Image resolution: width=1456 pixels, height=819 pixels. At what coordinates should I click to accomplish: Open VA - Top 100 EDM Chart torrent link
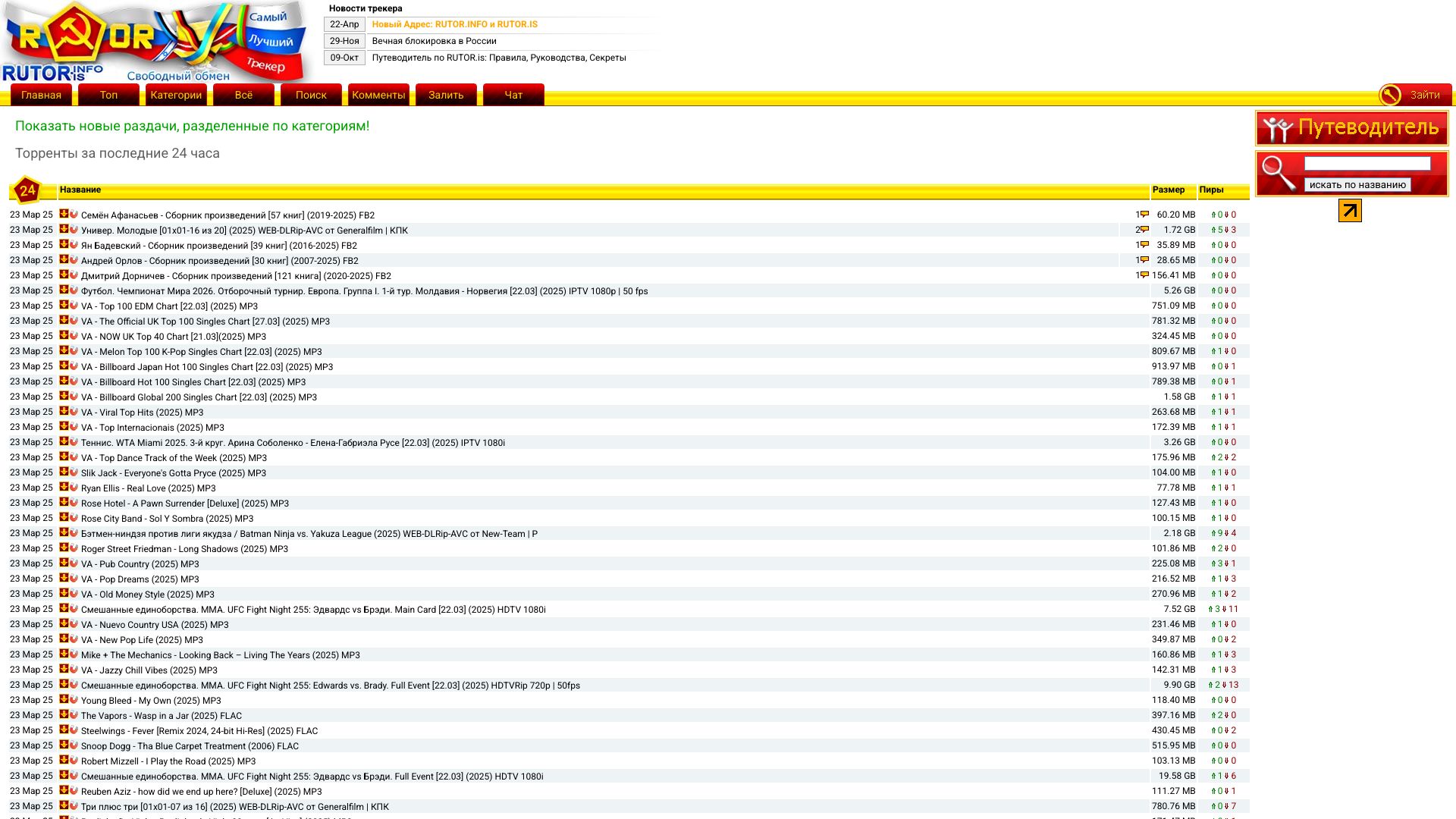click(x=169, y=306)
